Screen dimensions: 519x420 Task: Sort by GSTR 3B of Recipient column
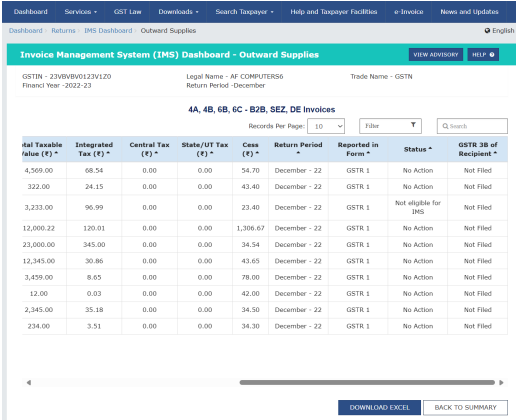pos(478,149)
